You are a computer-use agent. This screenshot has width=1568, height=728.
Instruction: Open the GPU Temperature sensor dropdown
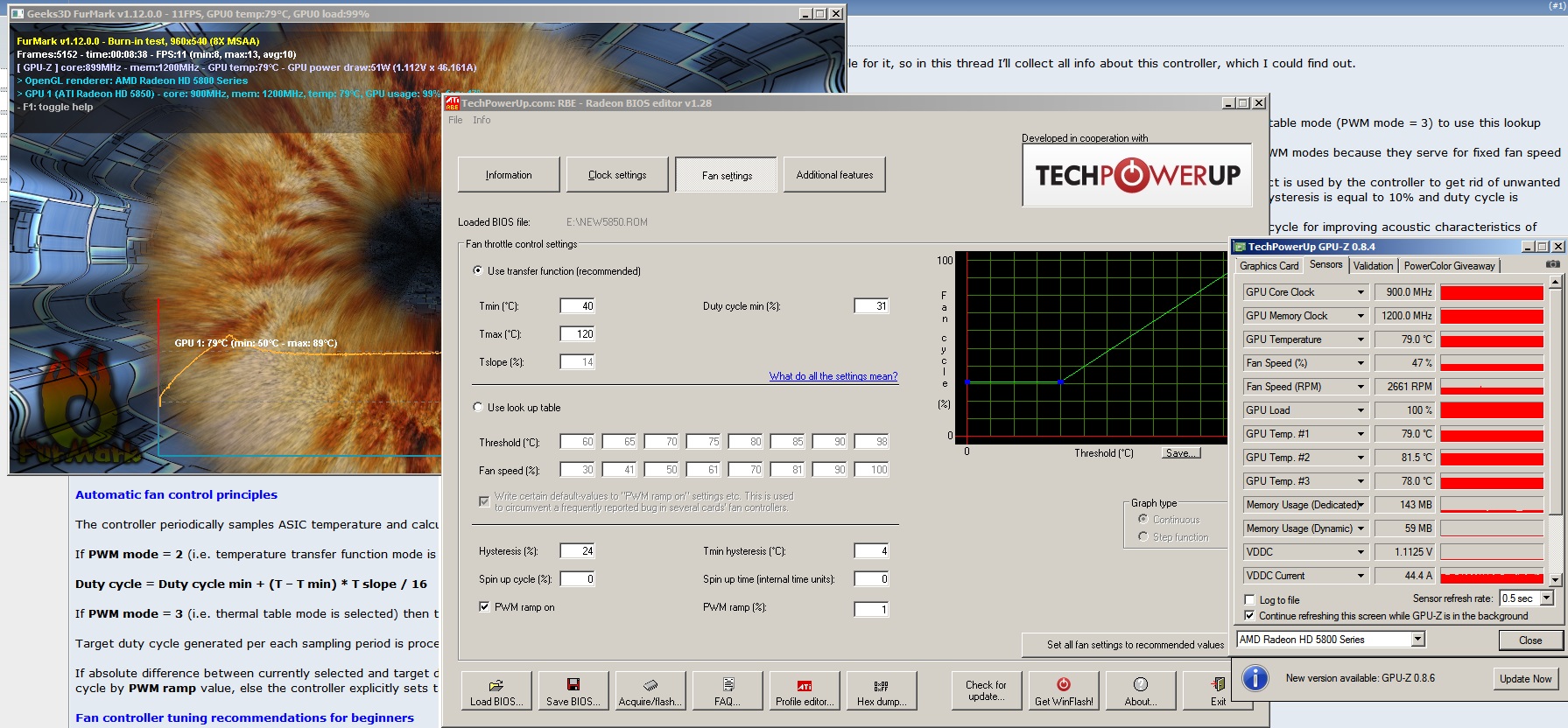click(x=1361, y=339)
